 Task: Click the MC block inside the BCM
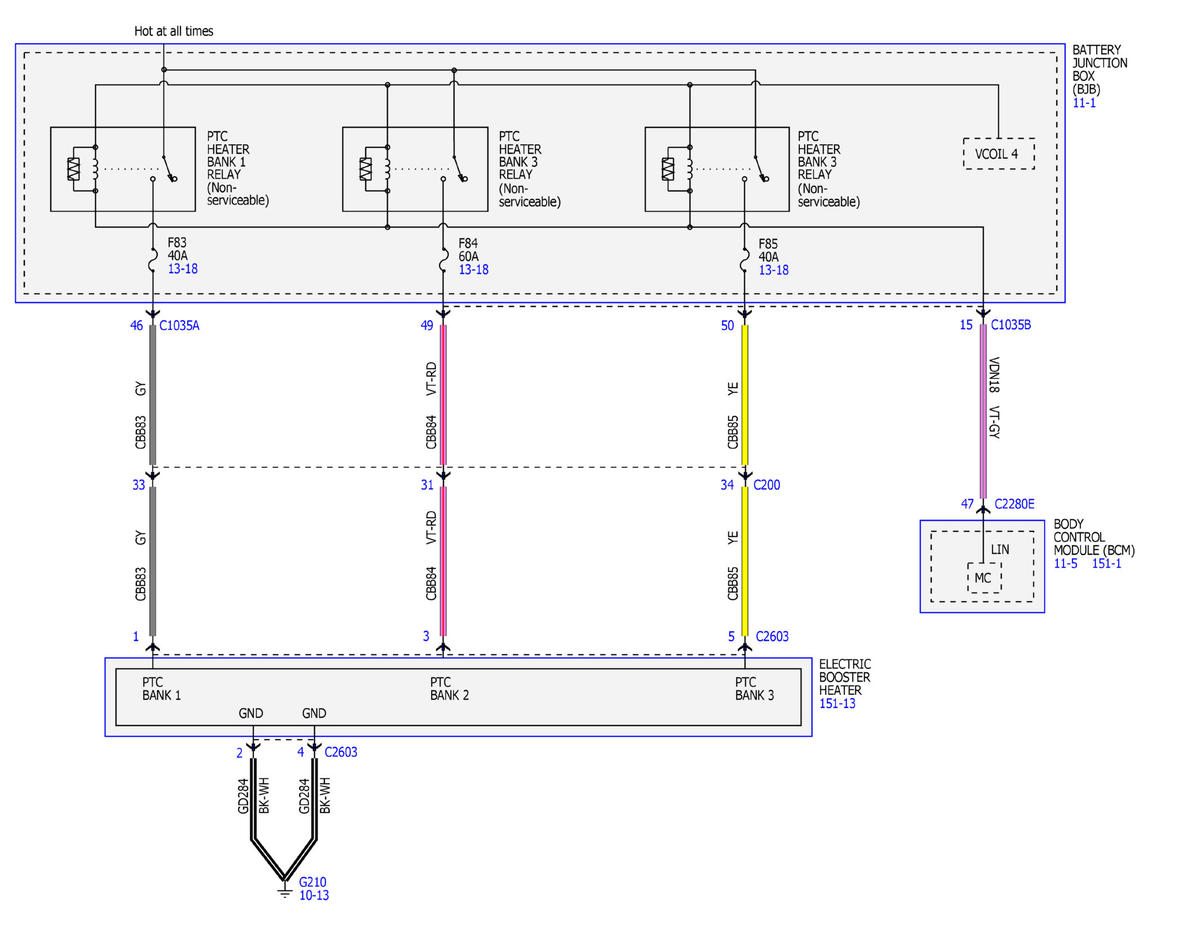pos(984,577)
